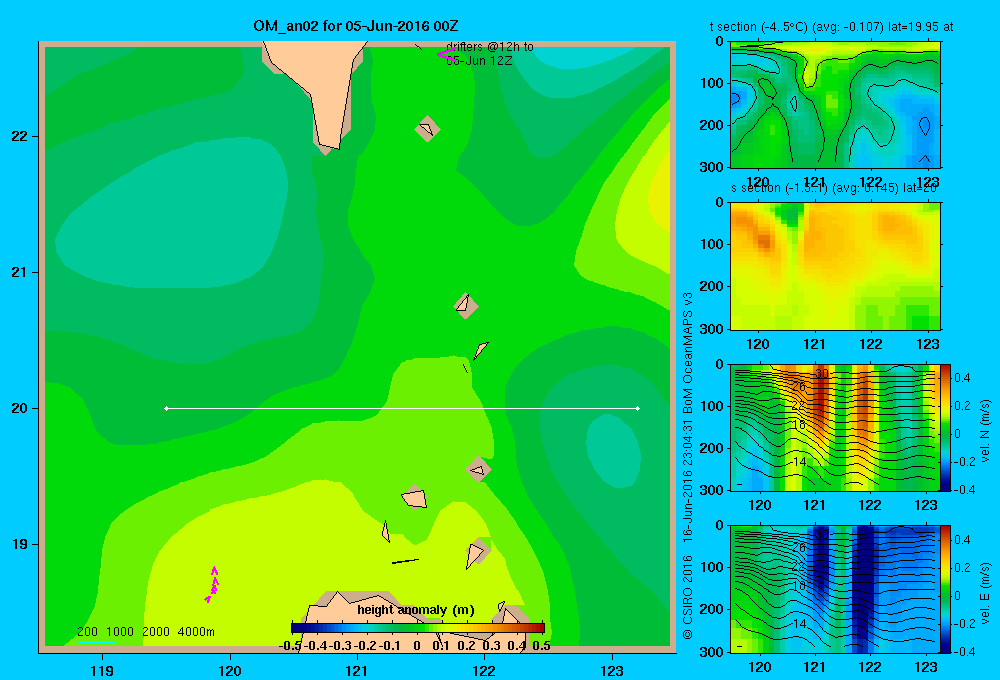The height and width of the screenshot is (680, 1000).
Task: Click latitude label '19' on main map axis
Action: pos(19,544)
